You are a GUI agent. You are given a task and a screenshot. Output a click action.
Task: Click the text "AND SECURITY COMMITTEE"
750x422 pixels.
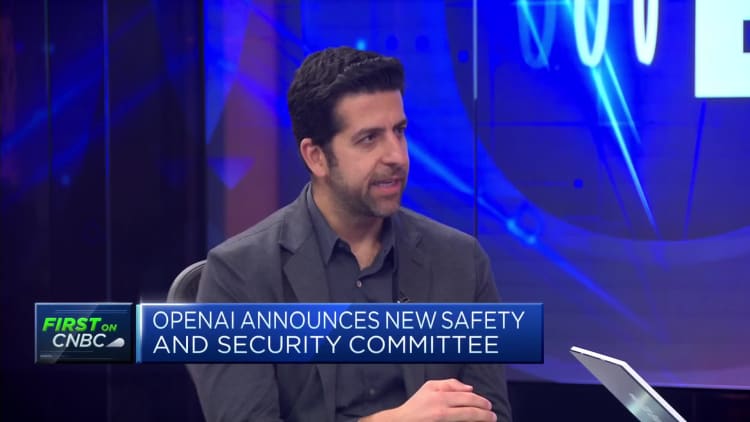pos(326,345)
